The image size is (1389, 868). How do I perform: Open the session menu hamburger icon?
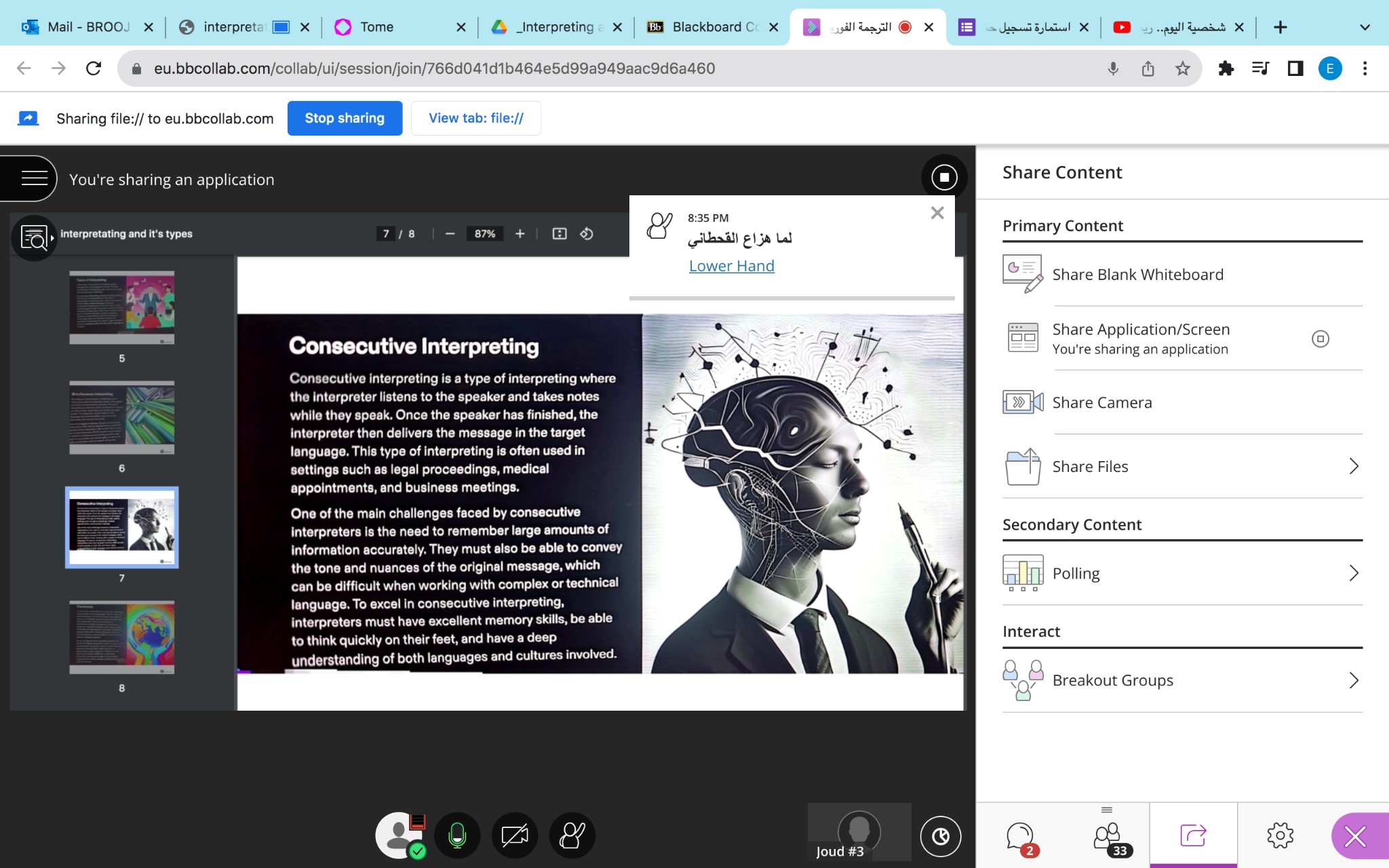[34, 178]
